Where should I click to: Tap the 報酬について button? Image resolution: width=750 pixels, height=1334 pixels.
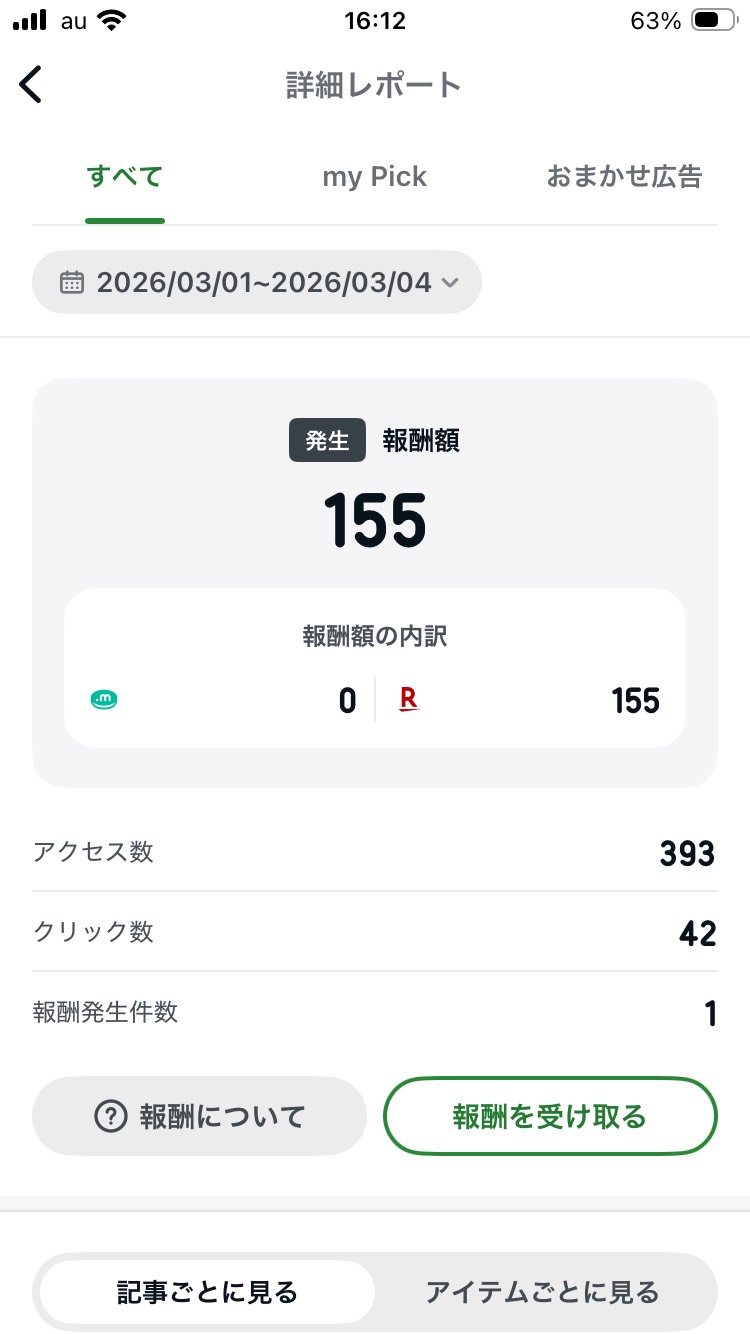(200, 1116)
